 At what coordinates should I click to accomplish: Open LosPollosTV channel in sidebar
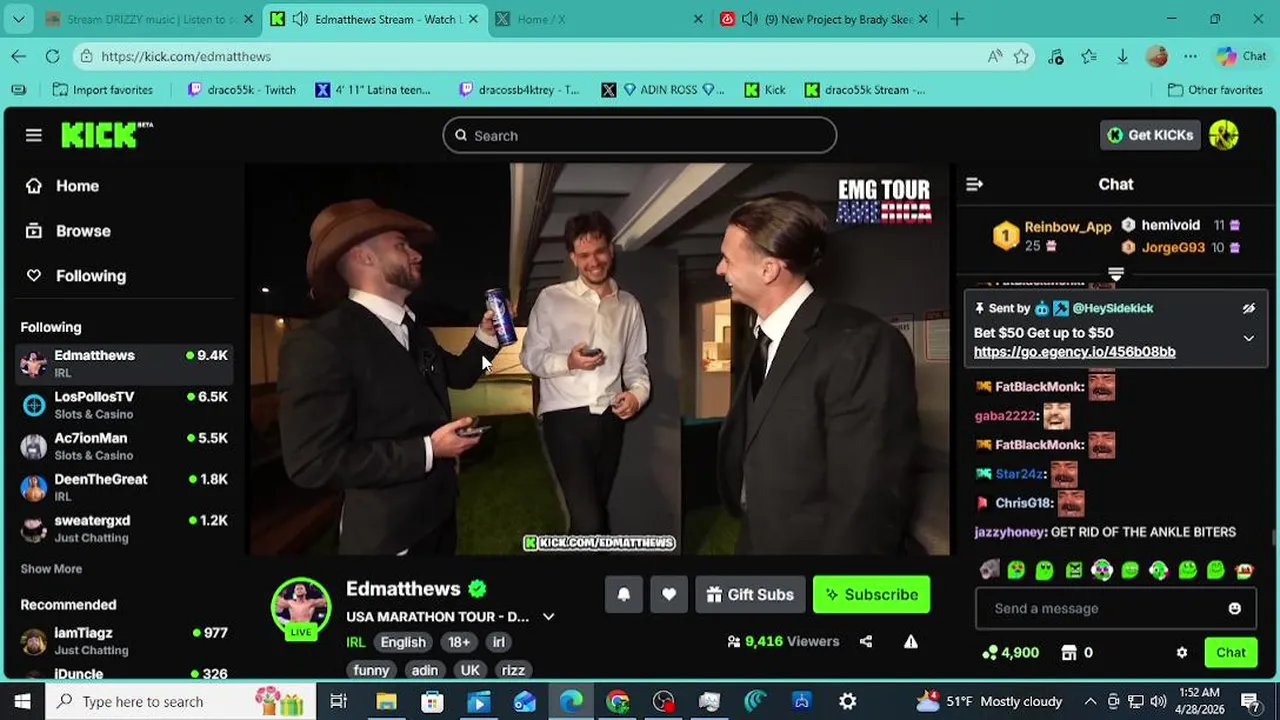(x=125, y=405)
